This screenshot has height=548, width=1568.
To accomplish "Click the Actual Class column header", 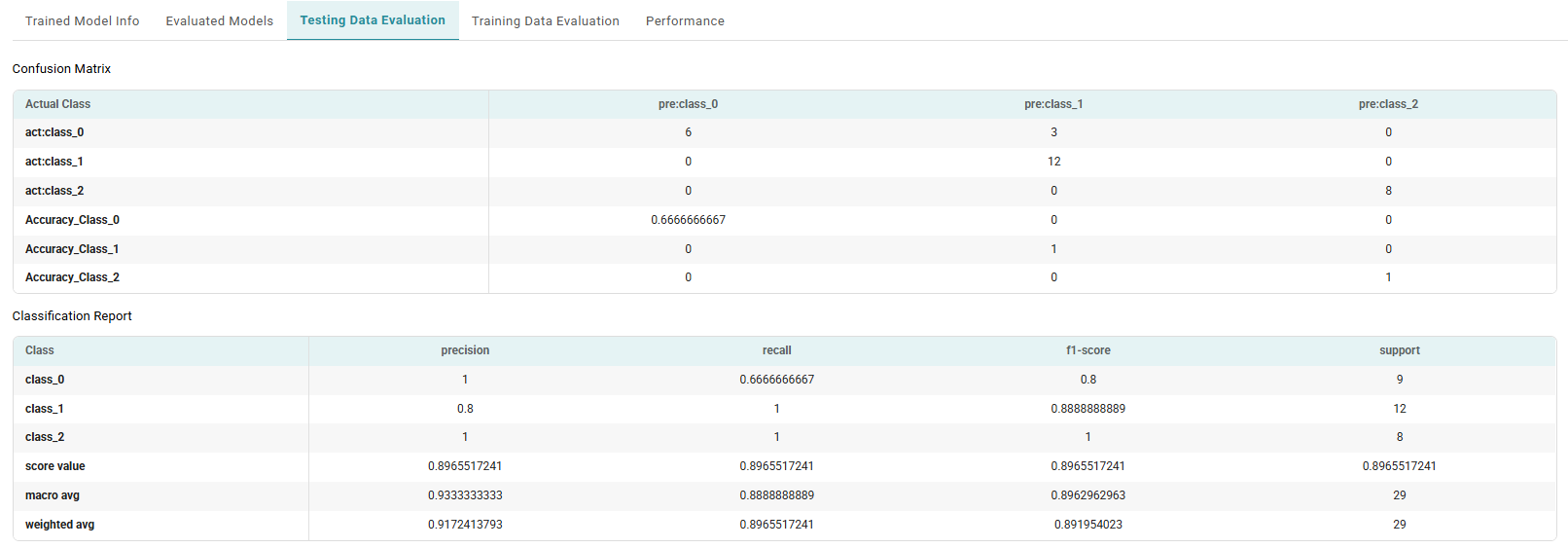I will 57,104.
